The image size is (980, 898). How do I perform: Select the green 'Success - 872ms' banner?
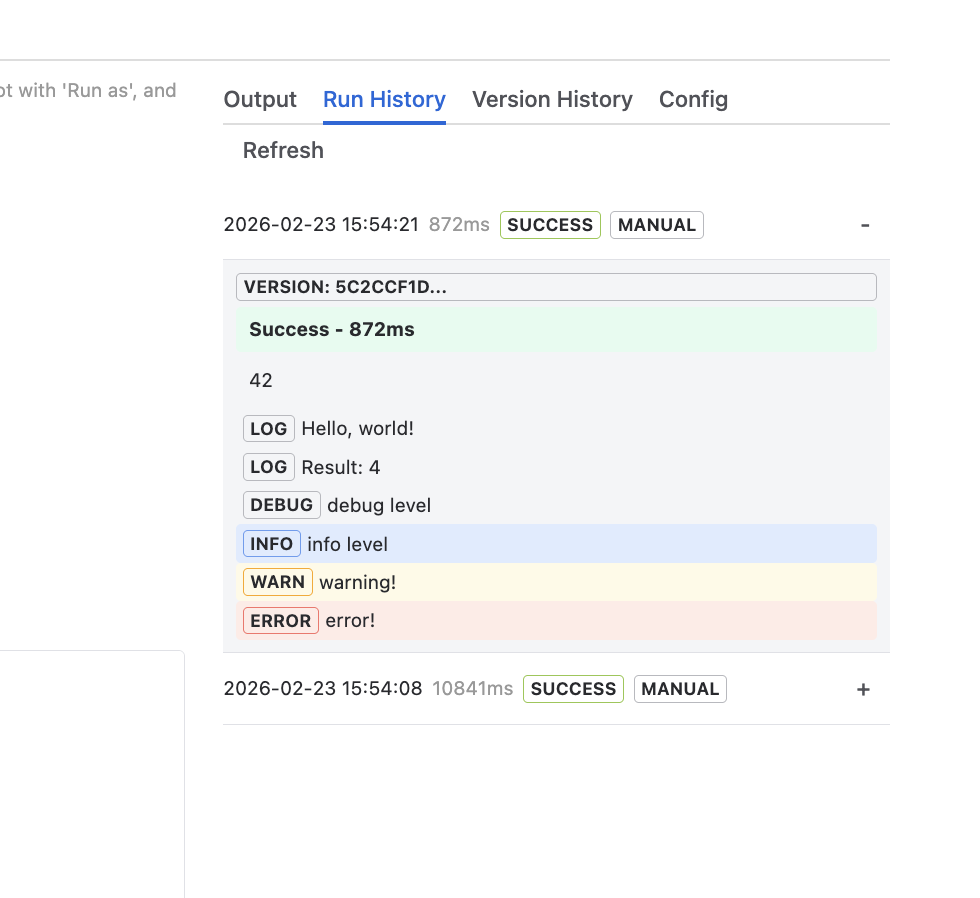click(x=555, y=330)
